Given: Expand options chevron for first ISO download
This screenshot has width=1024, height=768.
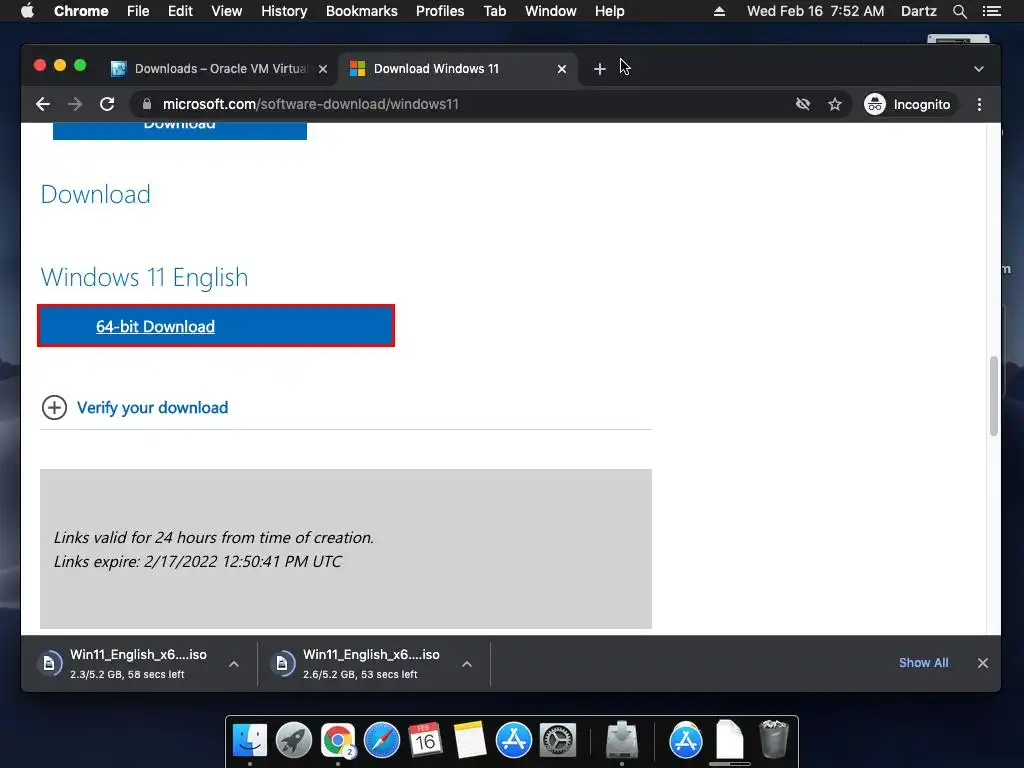Looking at the screenshot, I should click(x=234, y=664).
